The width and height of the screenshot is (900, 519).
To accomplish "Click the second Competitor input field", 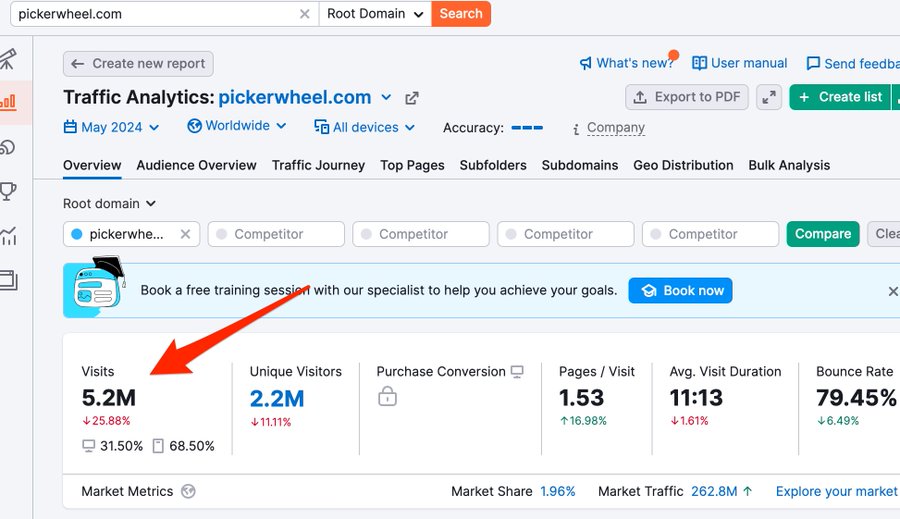I will [421, 234].
